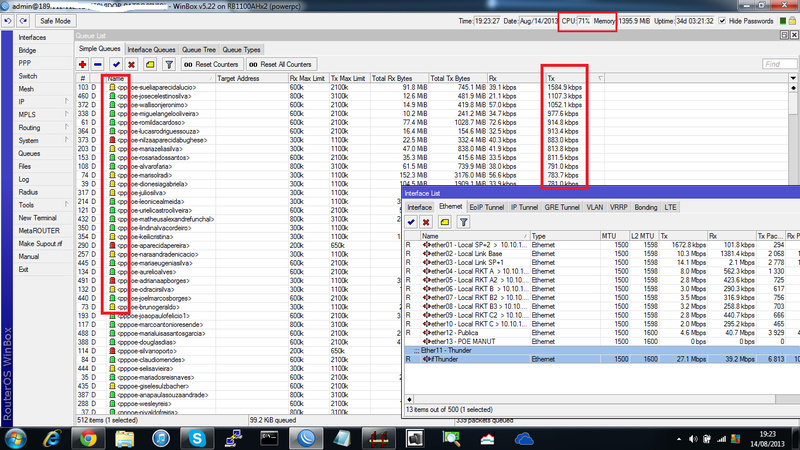This screenshot has height=450, width=800.
Task: Toggle the Hide Passwords checkbox
Action: pyautogui.click(x=722, y=21)
